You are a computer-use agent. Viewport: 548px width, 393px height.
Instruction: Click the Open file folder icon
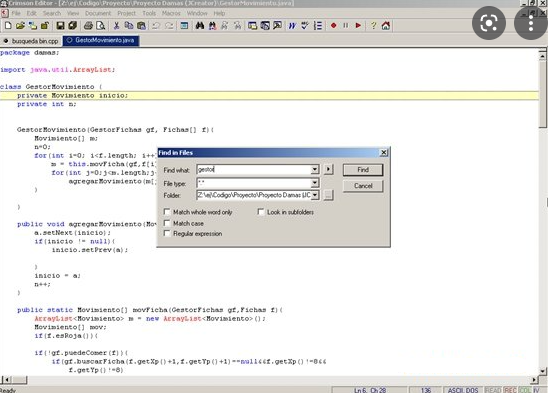click(x=20, y=26)
